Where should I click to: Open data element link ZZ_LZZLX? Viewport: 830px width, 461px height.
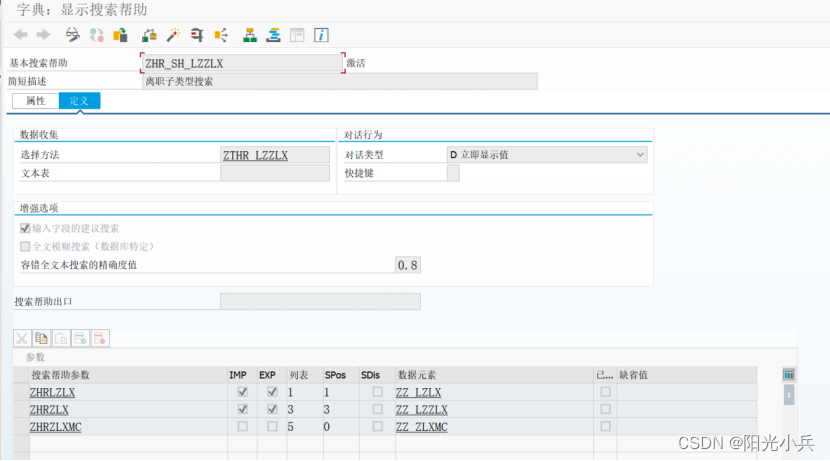pyautogui.click(x=421, y=410)
